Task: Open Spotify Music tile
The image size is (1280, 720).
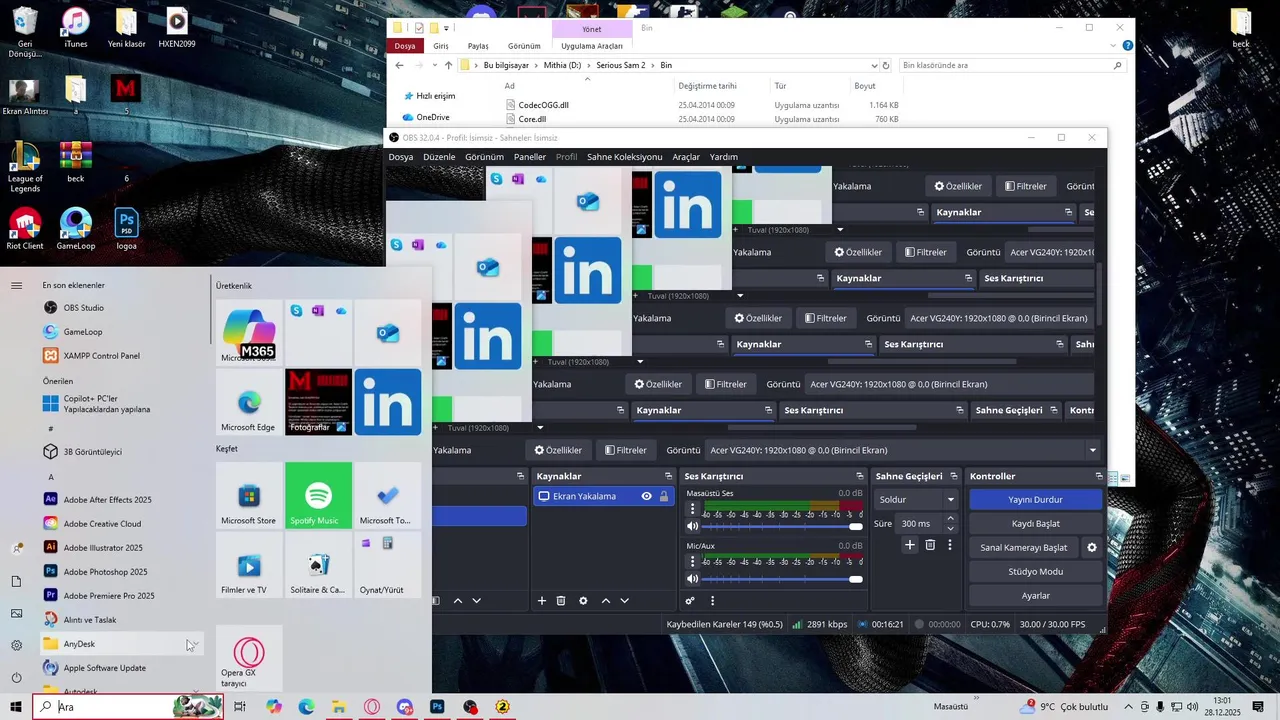Action: click(318, 495)
